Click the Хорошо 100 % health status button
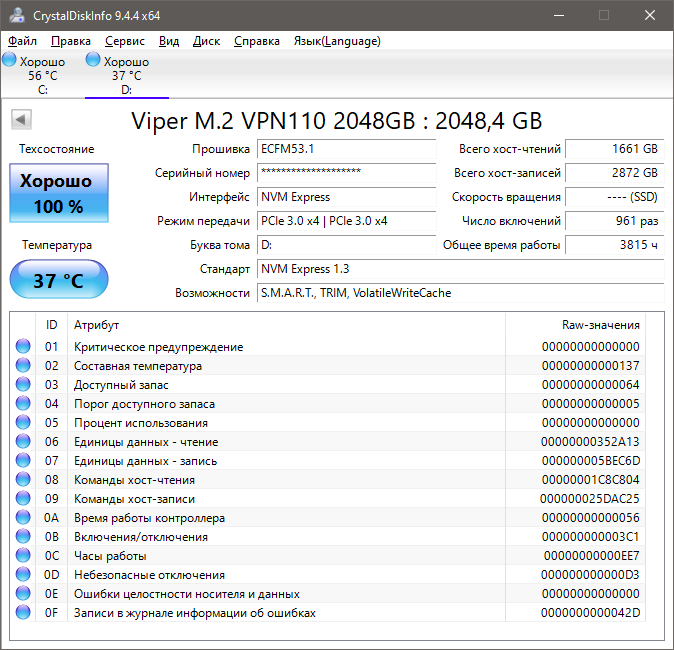 (x=59, y=193)
